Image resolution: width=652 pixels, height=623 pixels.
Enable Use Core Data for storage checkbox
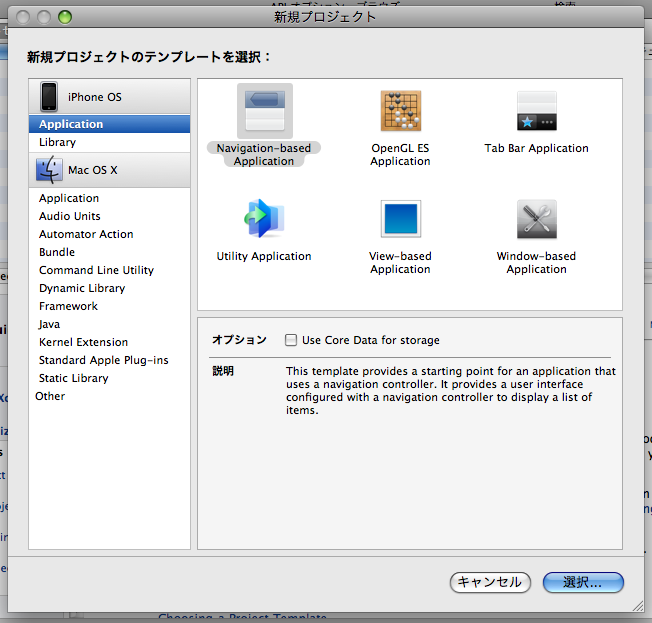pyautogui.click(x=291, y=340)
